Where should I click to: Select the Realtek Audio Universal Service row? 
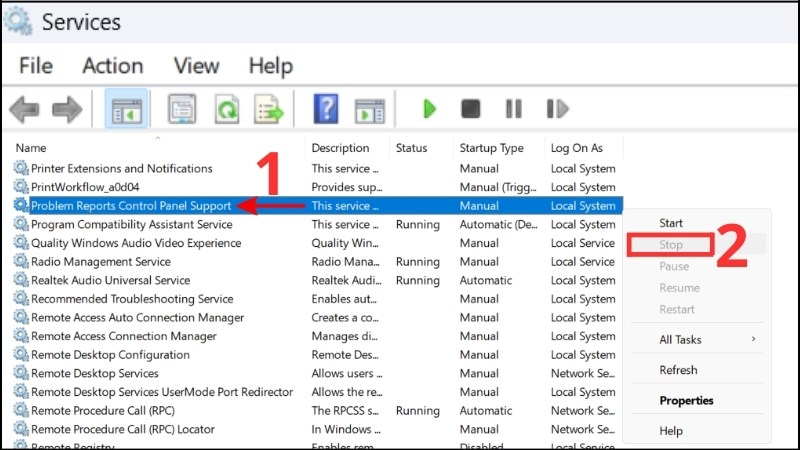click(x=110, y=280)
